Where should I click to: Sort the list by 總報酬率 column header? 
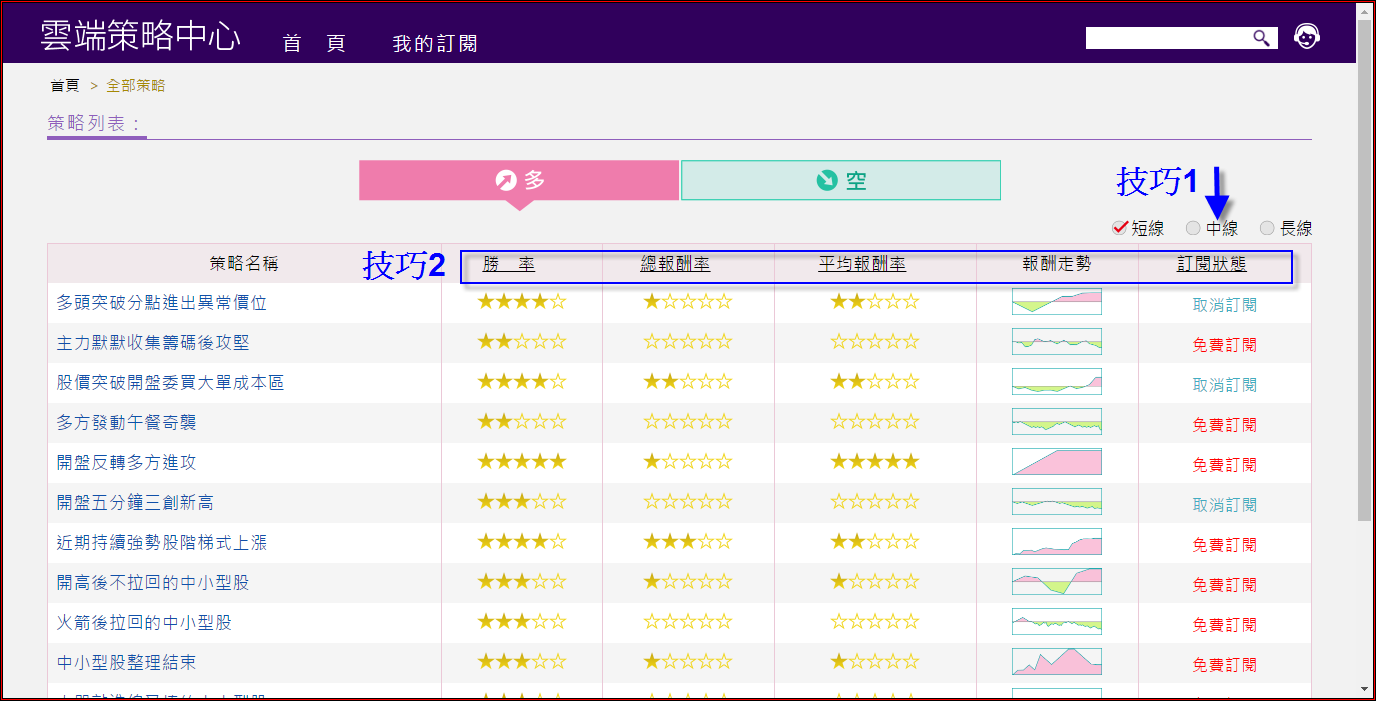675,264
